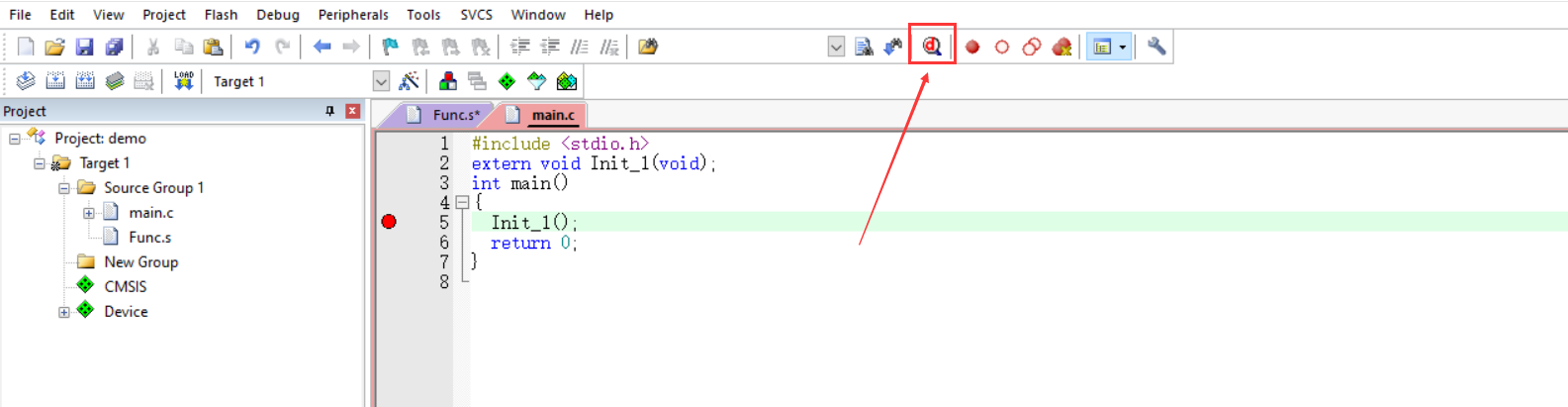The image size is (1568, 407).
Task: Jump to the previous bookmark
Action: point(420,47)
